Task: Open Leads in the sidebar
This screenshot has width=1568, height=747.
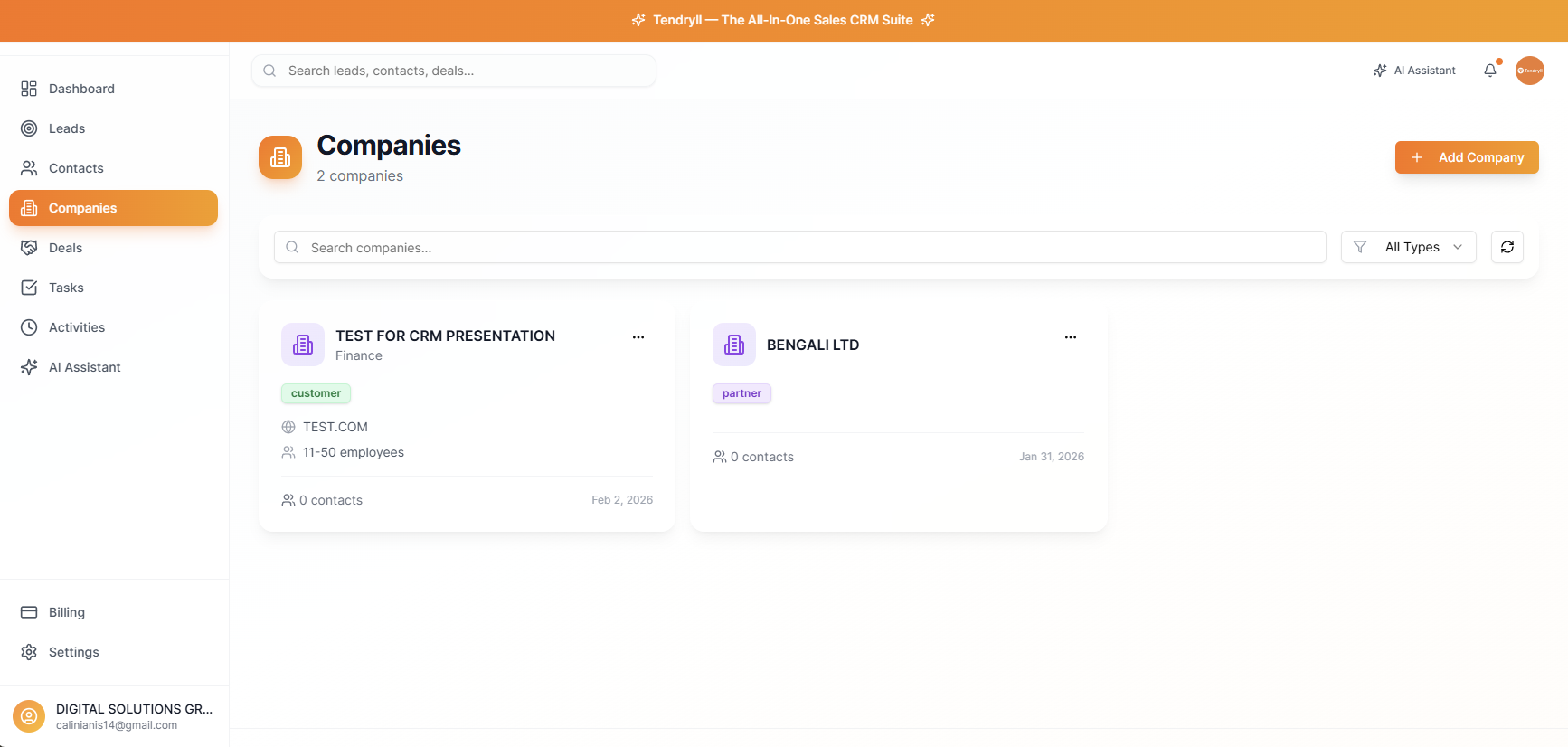Action: 67,128
